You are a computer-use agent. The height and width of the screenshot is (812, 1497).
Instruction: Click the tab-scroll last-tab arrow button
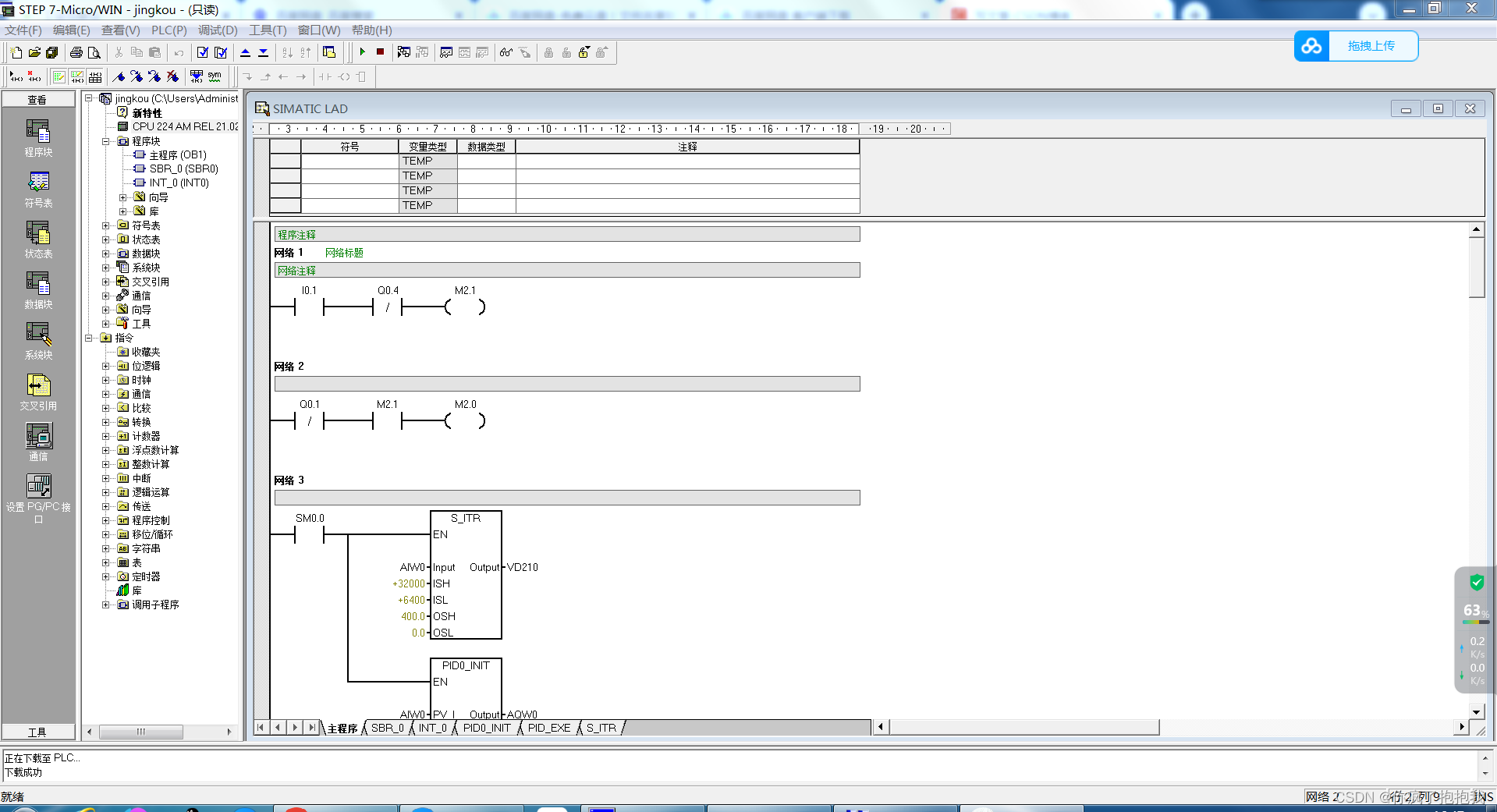coord(312,727)
